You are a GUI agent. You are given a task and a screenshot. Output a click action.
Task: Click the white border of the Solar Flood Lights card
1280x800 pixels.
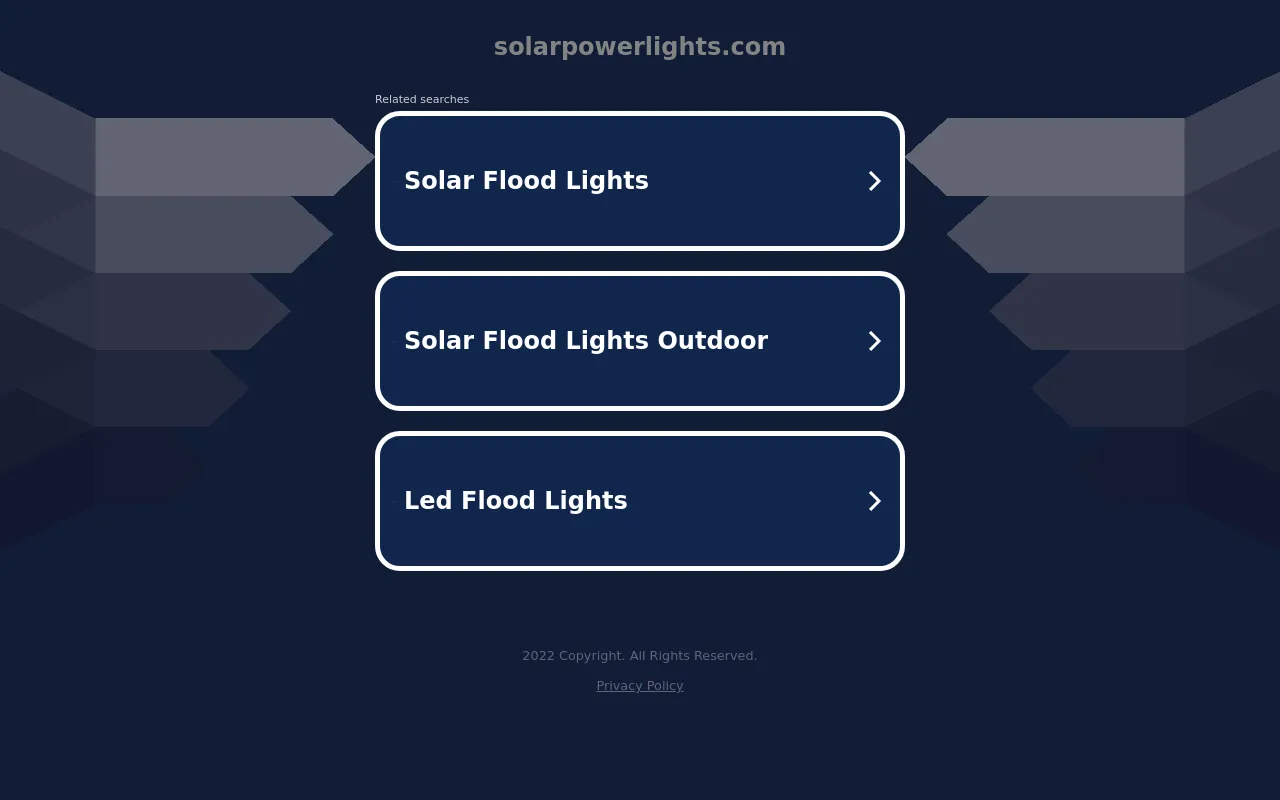click(640, 113)
